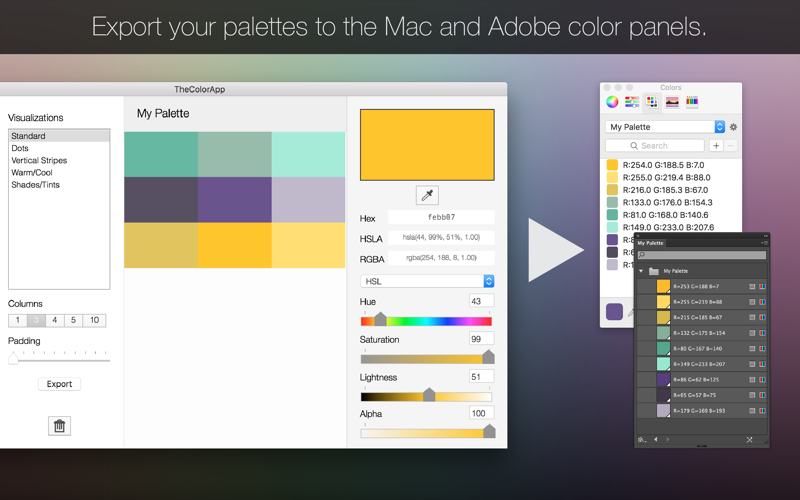
Task: Click the Saturation slider track
Action: coord(426,359)
